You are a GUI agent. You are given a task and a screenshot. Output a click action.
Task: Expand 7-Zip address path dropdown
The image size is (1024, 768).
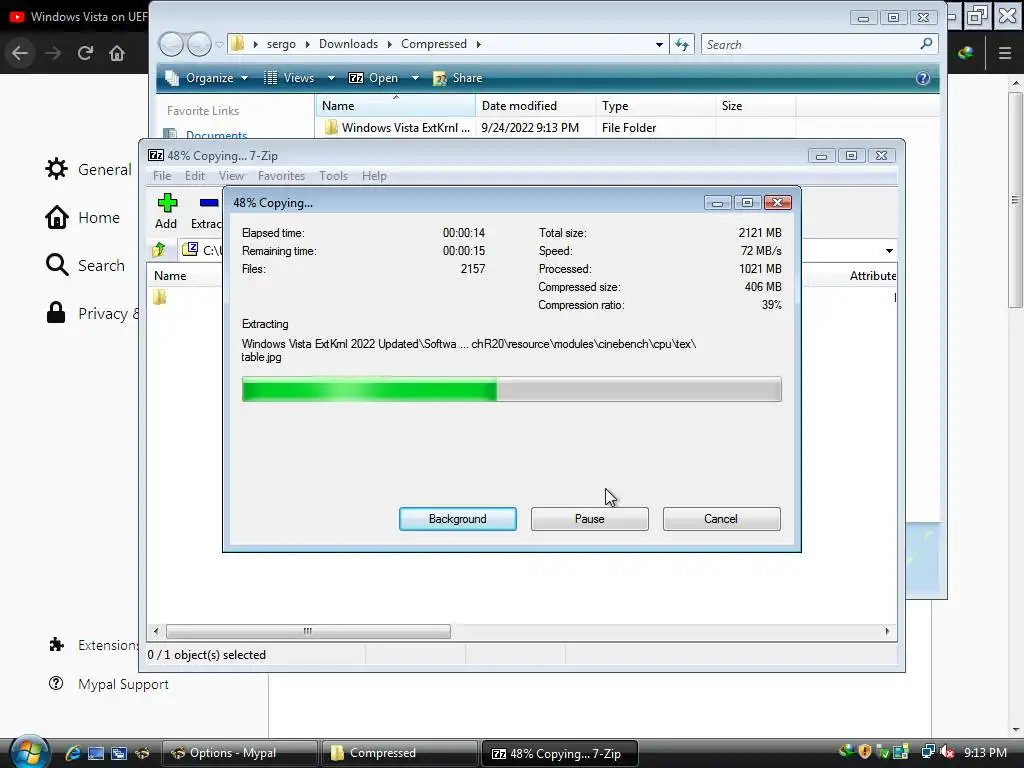click(x=889, y=251)
